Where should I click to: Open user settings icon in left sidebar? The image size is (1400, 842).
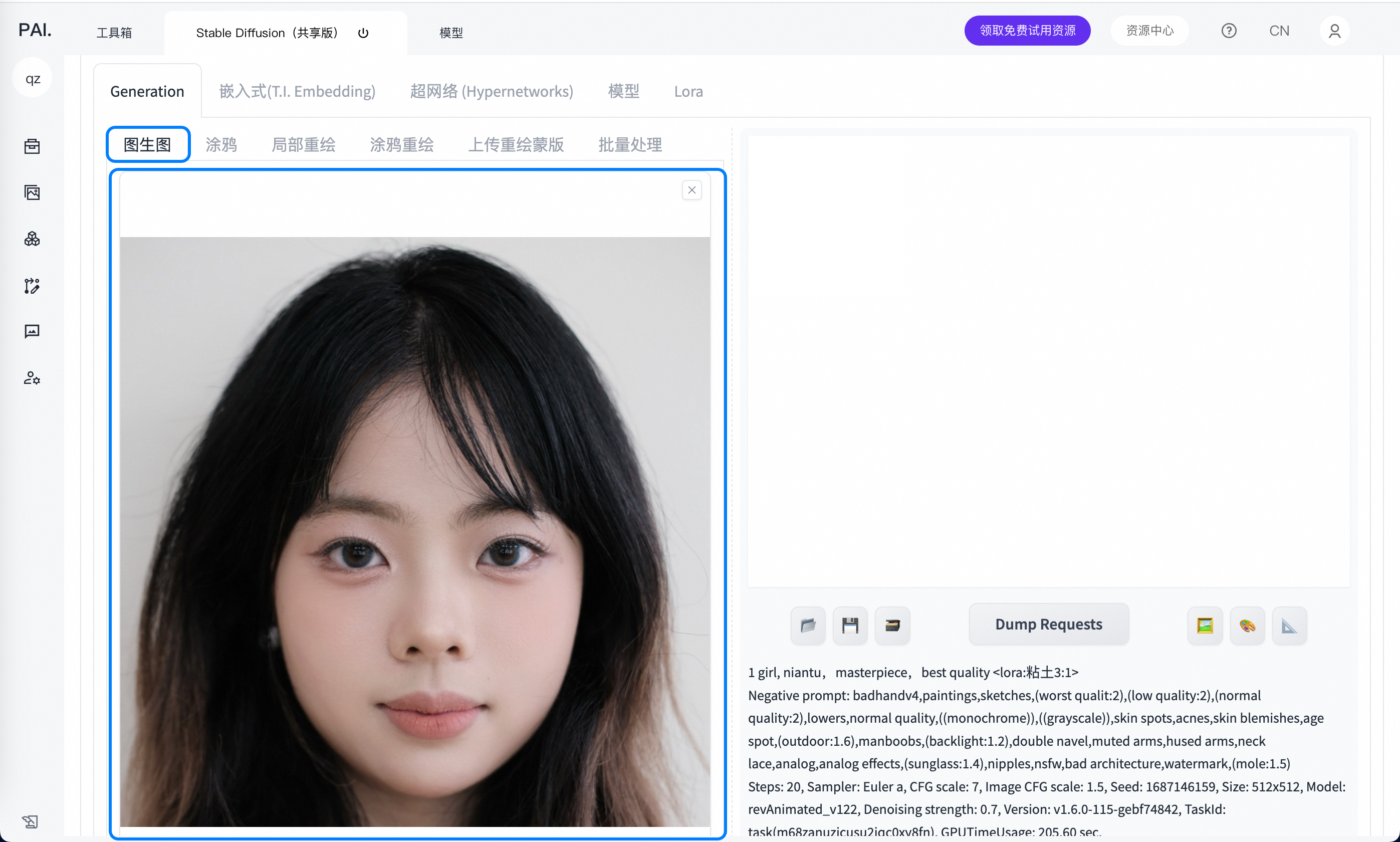(32, 378)
